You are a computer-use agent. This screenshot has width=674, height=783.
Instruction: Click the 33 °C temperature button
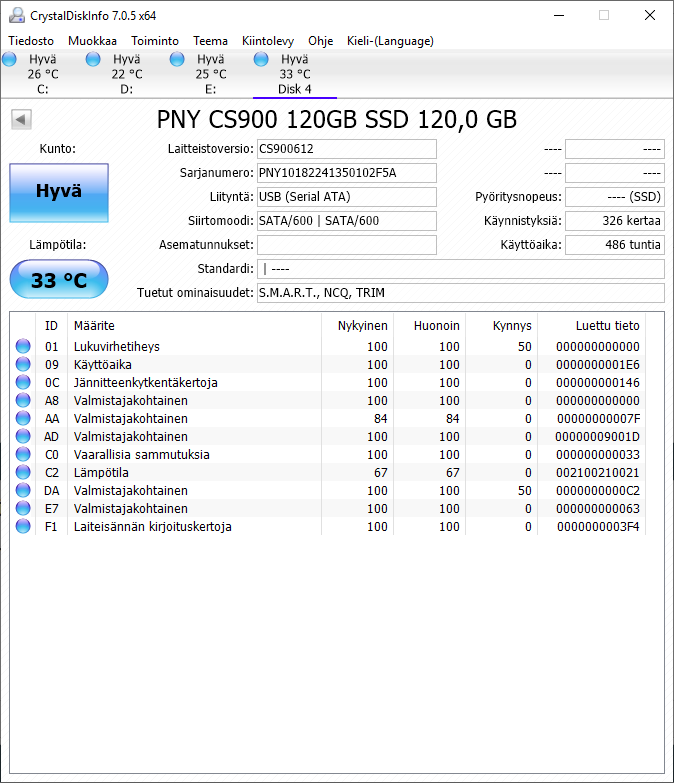[59, 279]
